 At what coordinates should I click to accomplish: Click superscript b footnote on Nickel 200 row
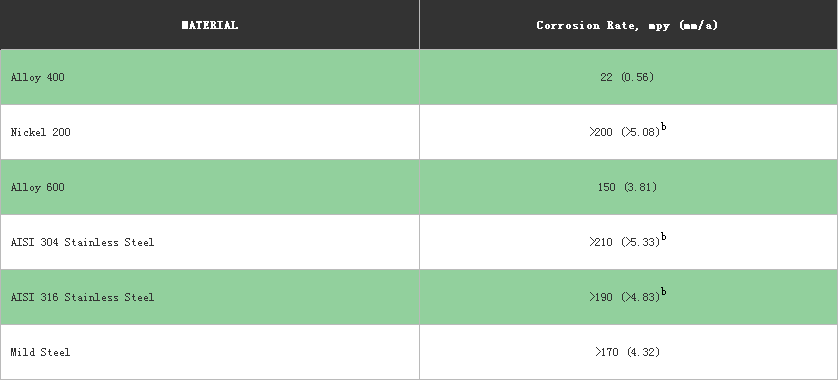pos(664,127)
